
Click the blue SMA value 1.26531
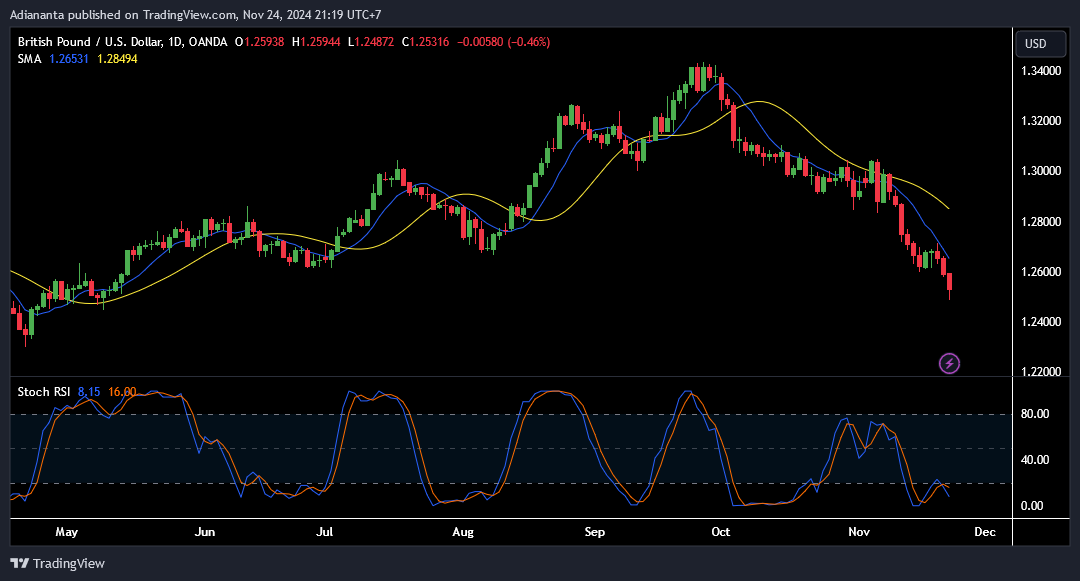[69, 59]
